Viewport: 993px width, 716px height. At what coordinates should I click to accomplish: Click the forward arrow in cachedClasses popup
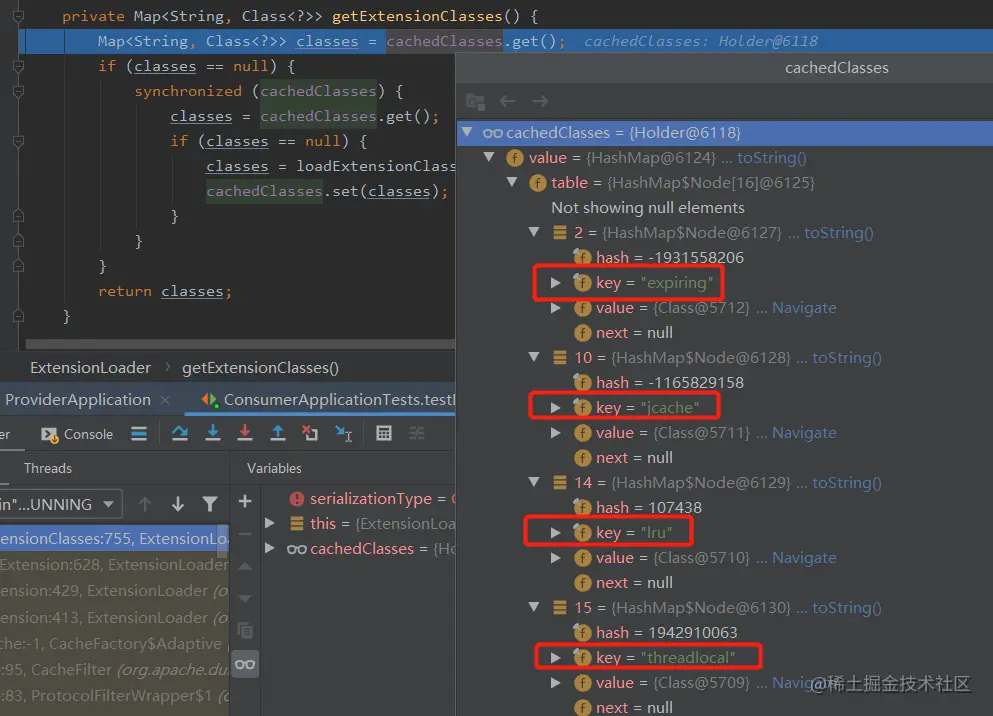[540, 101]
